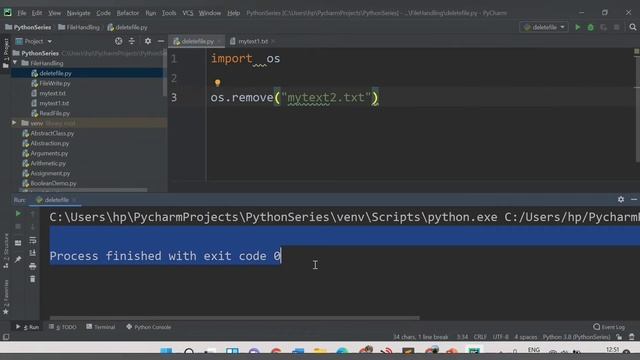Hide Run panel with minus icon
The width and height of the screenshot is (640, 360).
(634, 200)
